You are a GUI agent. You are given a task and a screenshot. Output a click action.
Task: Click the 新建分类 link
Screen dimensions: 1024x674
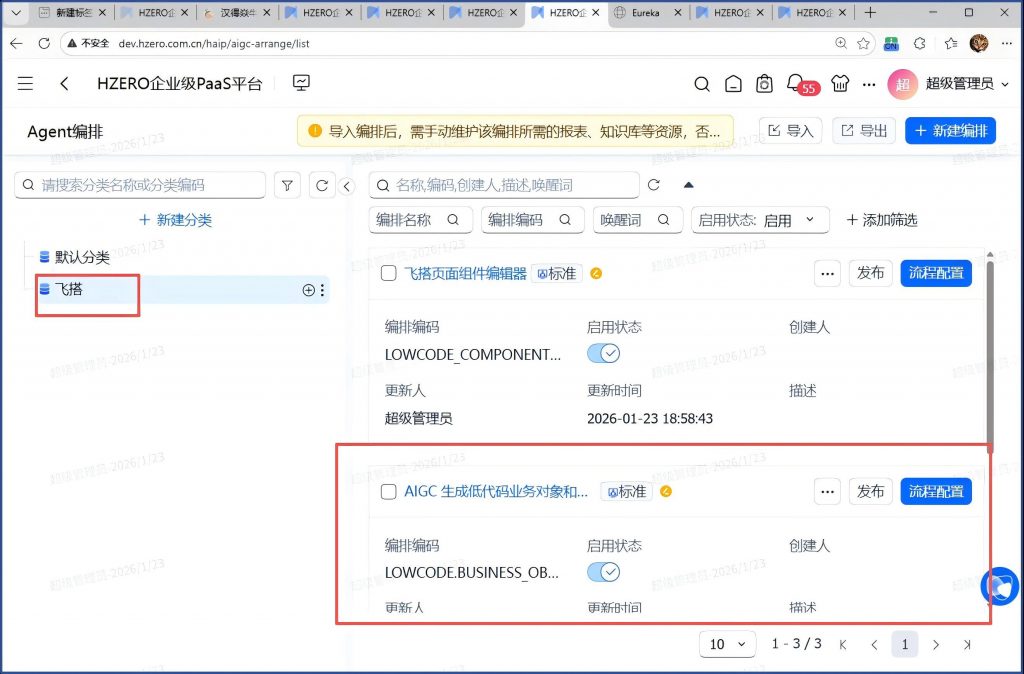175,220
